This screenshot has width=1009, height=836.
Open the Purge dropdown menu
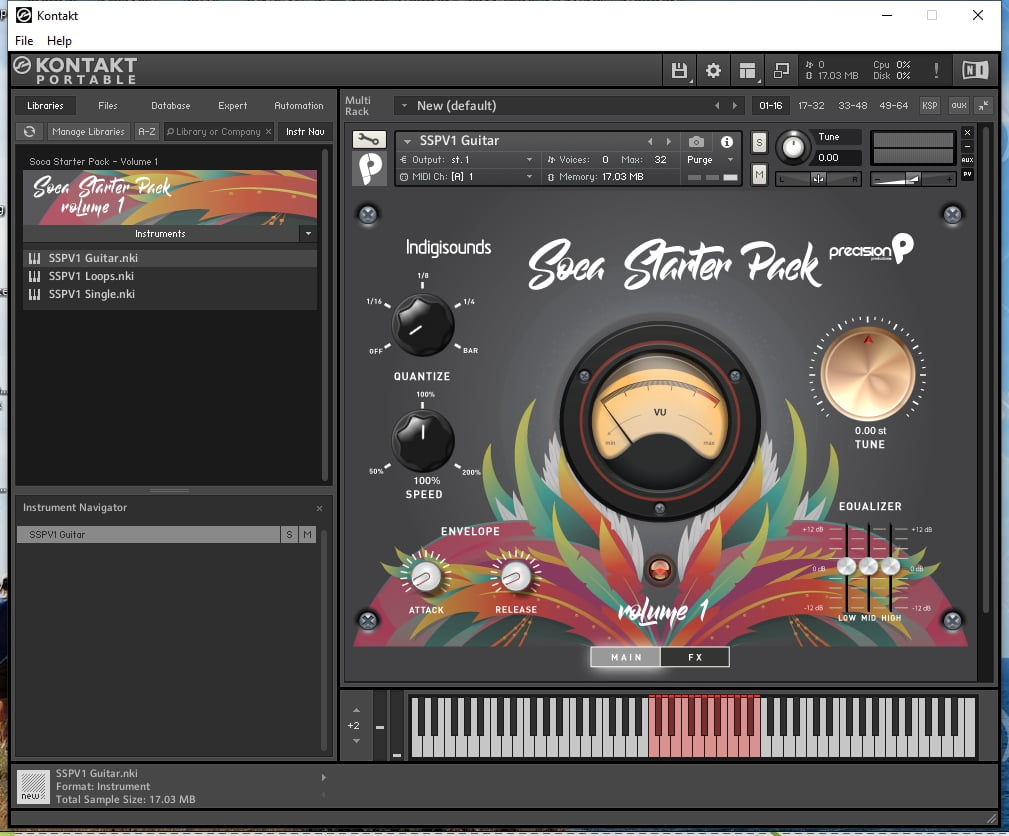coord(730,160)
